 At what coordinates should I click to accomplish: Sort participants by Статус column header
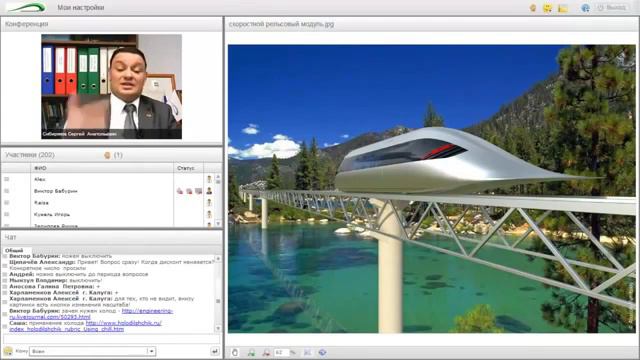coord(188,168)
